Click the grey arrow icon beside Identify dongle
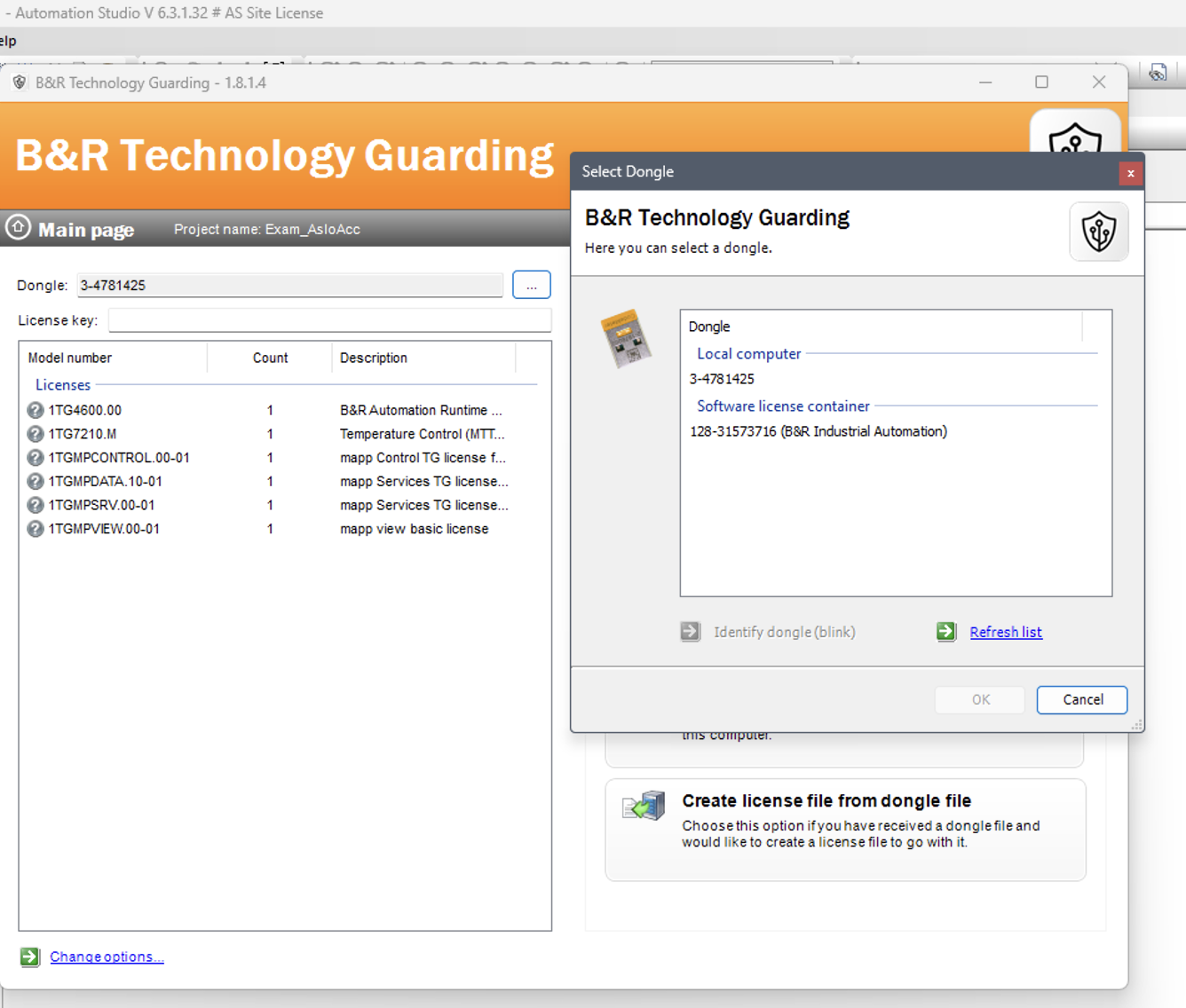Viewport: 1186px width, 1008px height. coord(691,632)
